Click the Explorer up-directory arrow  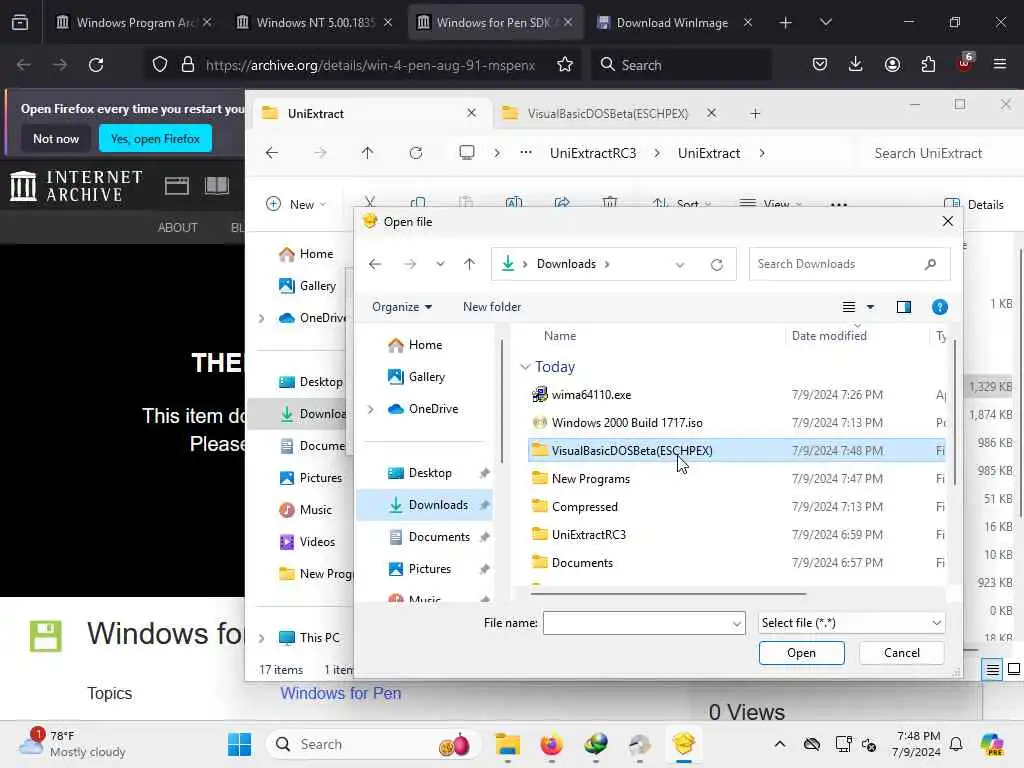pyautogui.click(x=367, y=153)
